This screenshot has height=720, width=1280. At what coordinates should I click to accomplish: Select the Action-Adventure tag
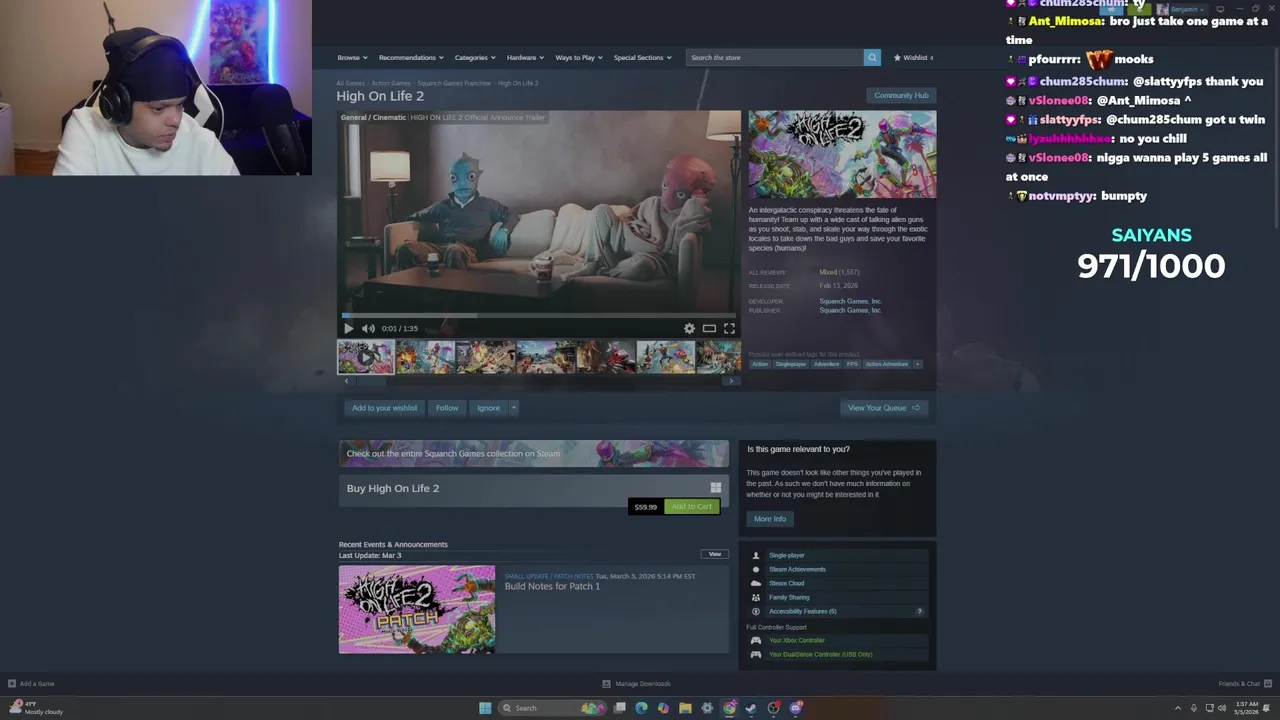coord(887,364)
